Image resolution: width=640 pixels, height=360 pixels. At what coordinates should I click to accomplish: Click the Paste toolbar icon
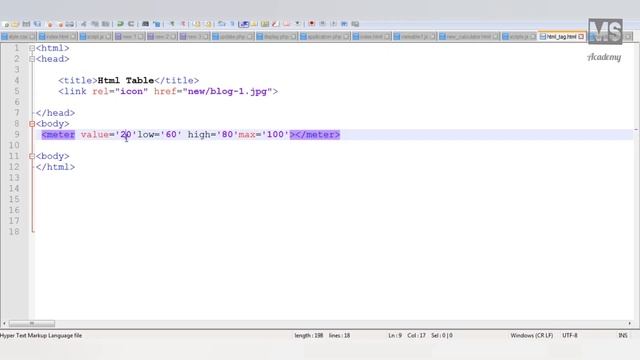tap(105, 24)
